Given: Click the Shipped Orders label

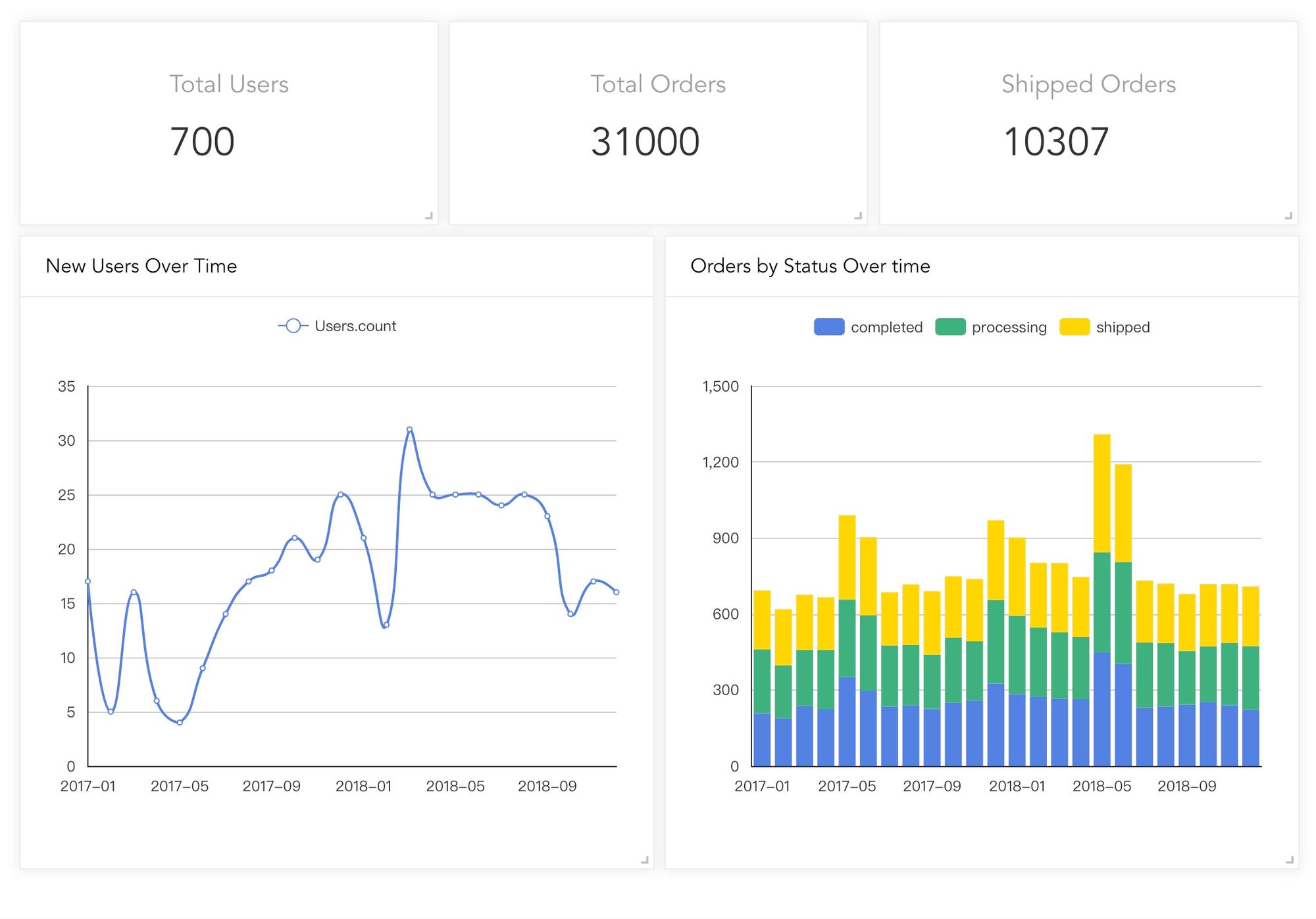Looking at the screenshot, I should [x=1088, y=84].
